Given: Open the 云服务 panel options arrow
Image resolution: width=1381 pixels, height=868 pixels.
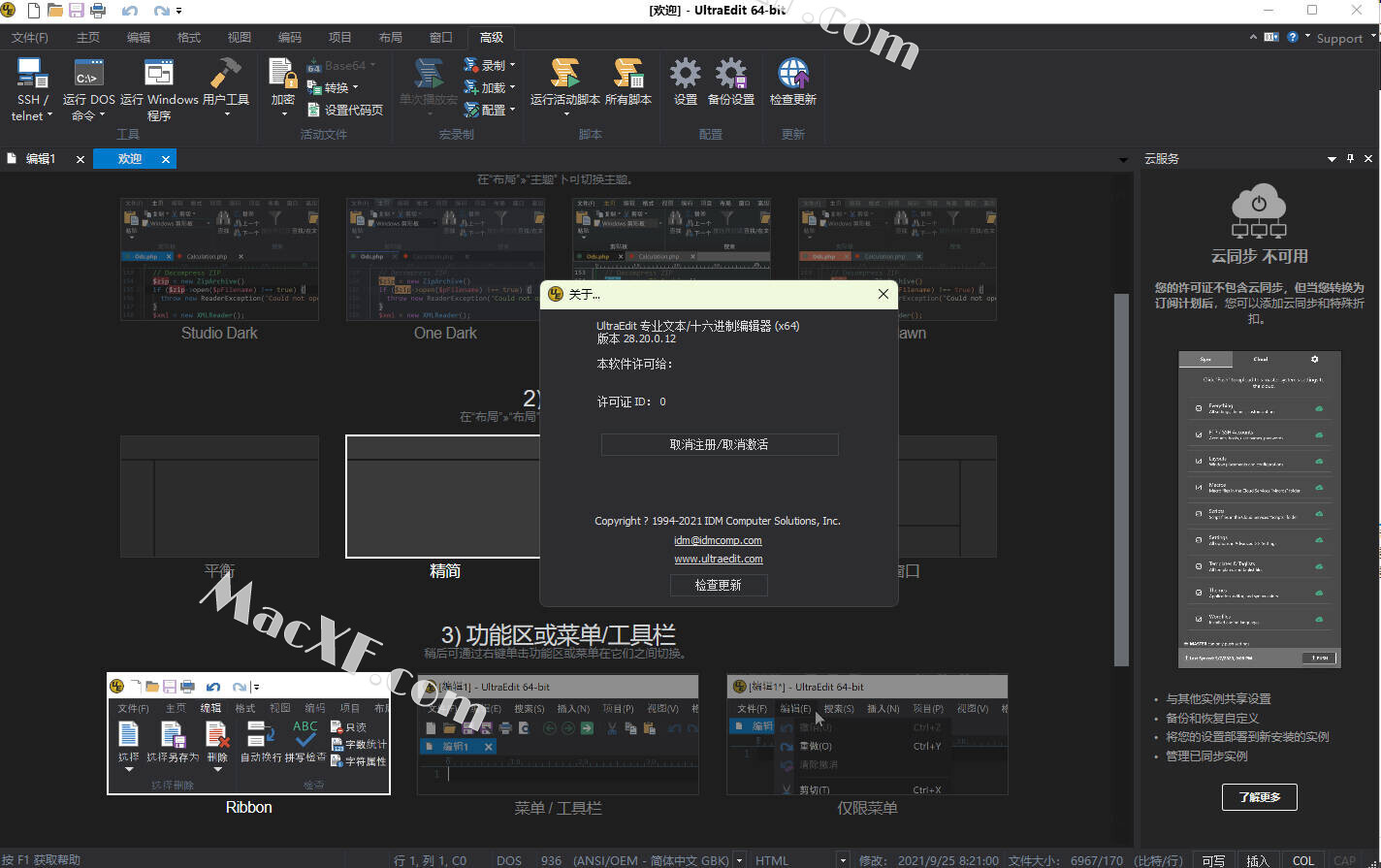Looking at the screenshot, I should 1333,158.
